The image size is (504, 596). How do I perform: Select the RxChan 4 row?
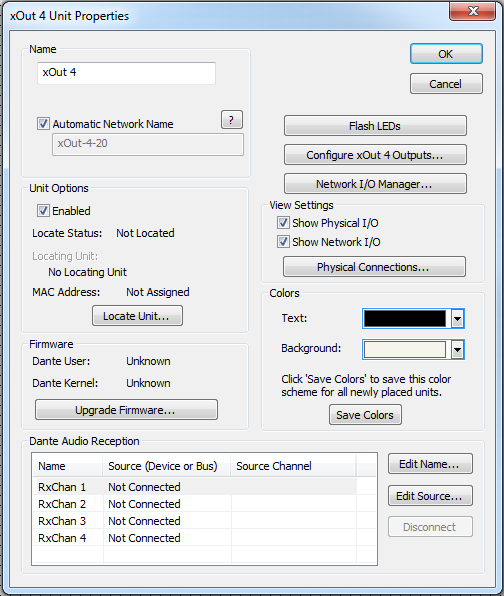click(195, 538)
